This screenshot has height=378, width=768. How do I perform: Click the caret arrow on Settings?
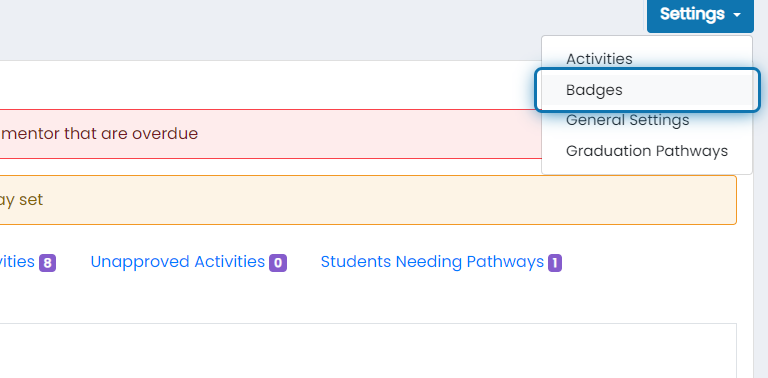[737, 15]
